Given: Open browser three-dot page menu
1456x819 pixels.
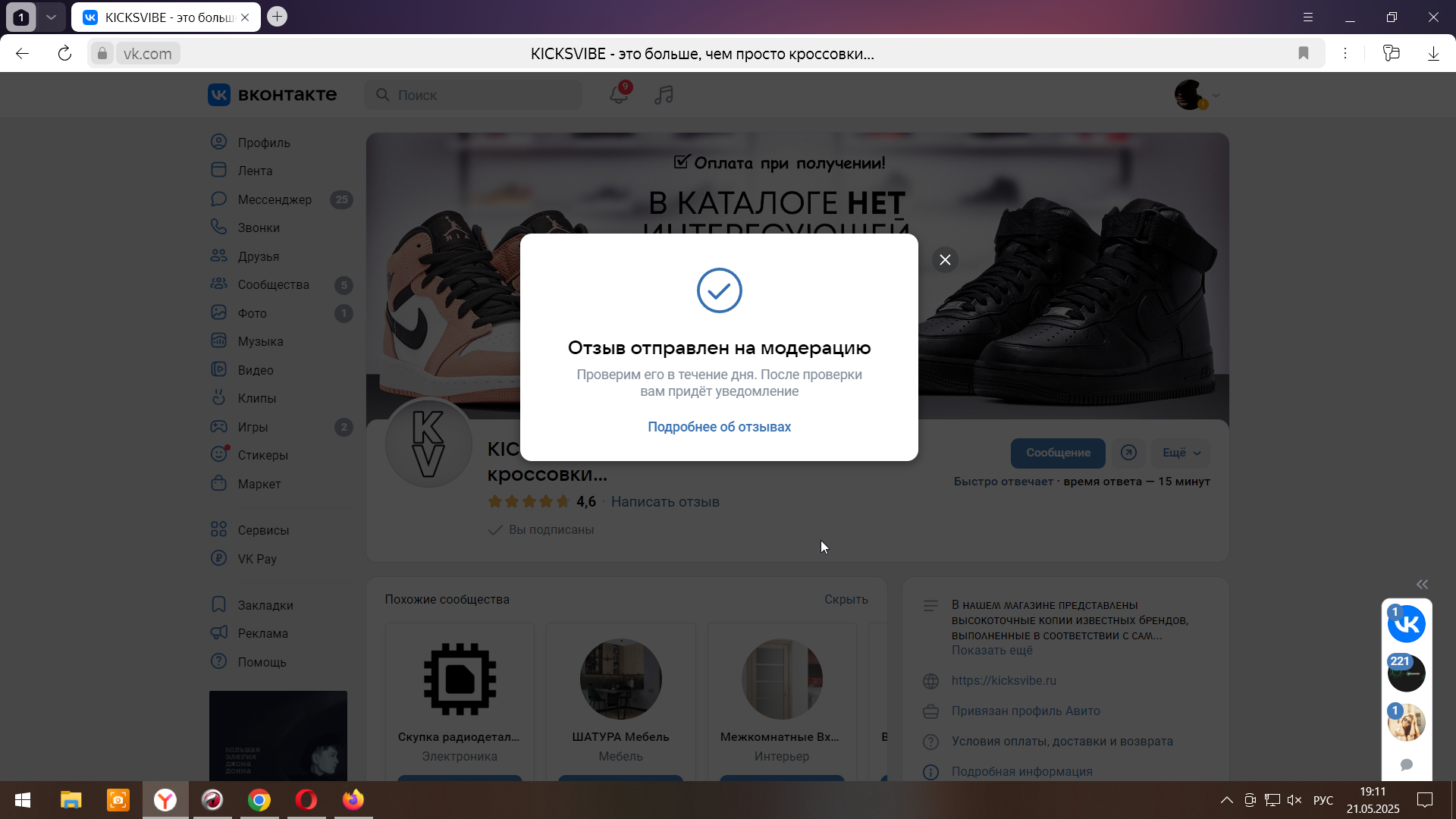Looking at the screenshot, I should click(x=1345, y=53).
